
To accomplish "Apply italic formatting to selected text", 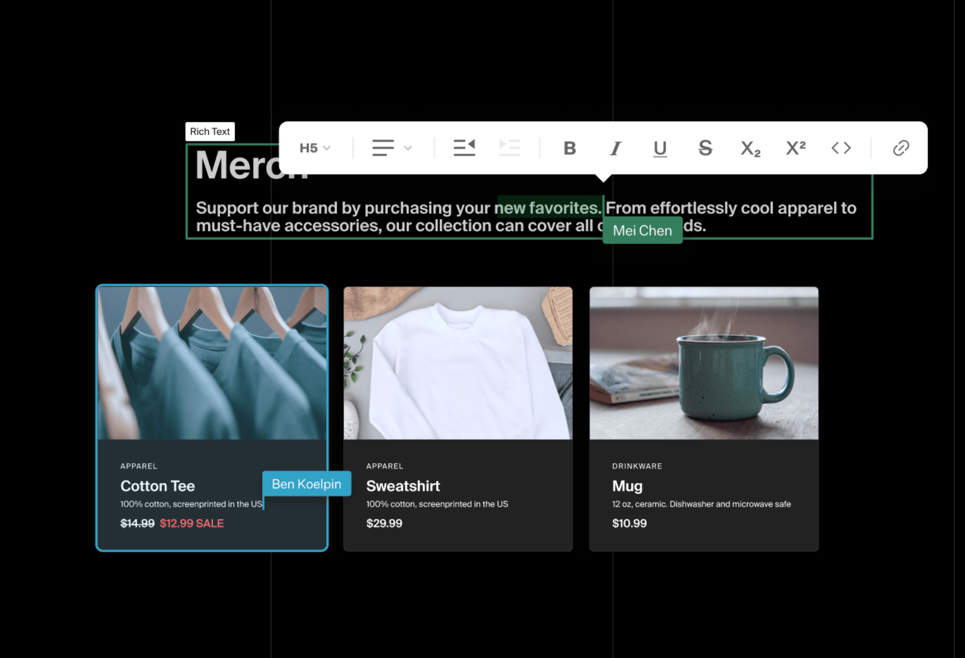I will pyautogui.click(x=615, y=148).
